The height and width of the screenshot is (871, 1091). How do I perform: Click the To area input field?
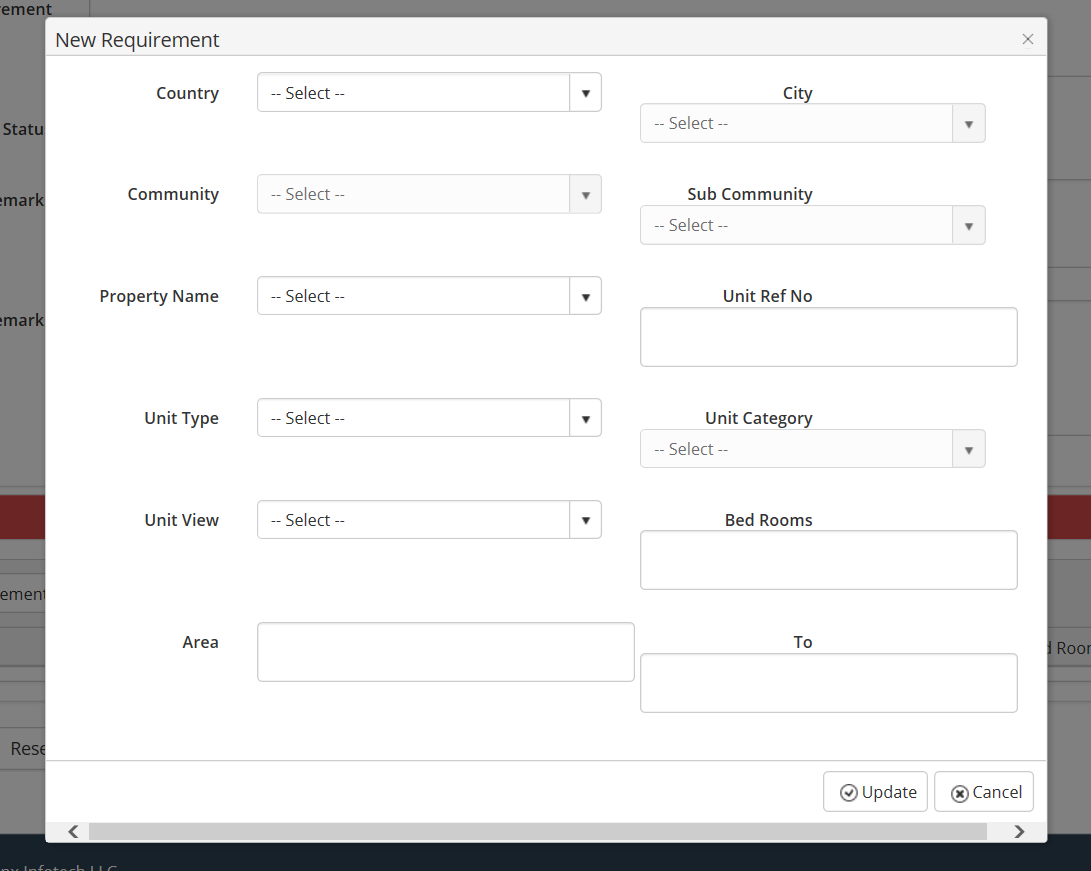point(828,684)
